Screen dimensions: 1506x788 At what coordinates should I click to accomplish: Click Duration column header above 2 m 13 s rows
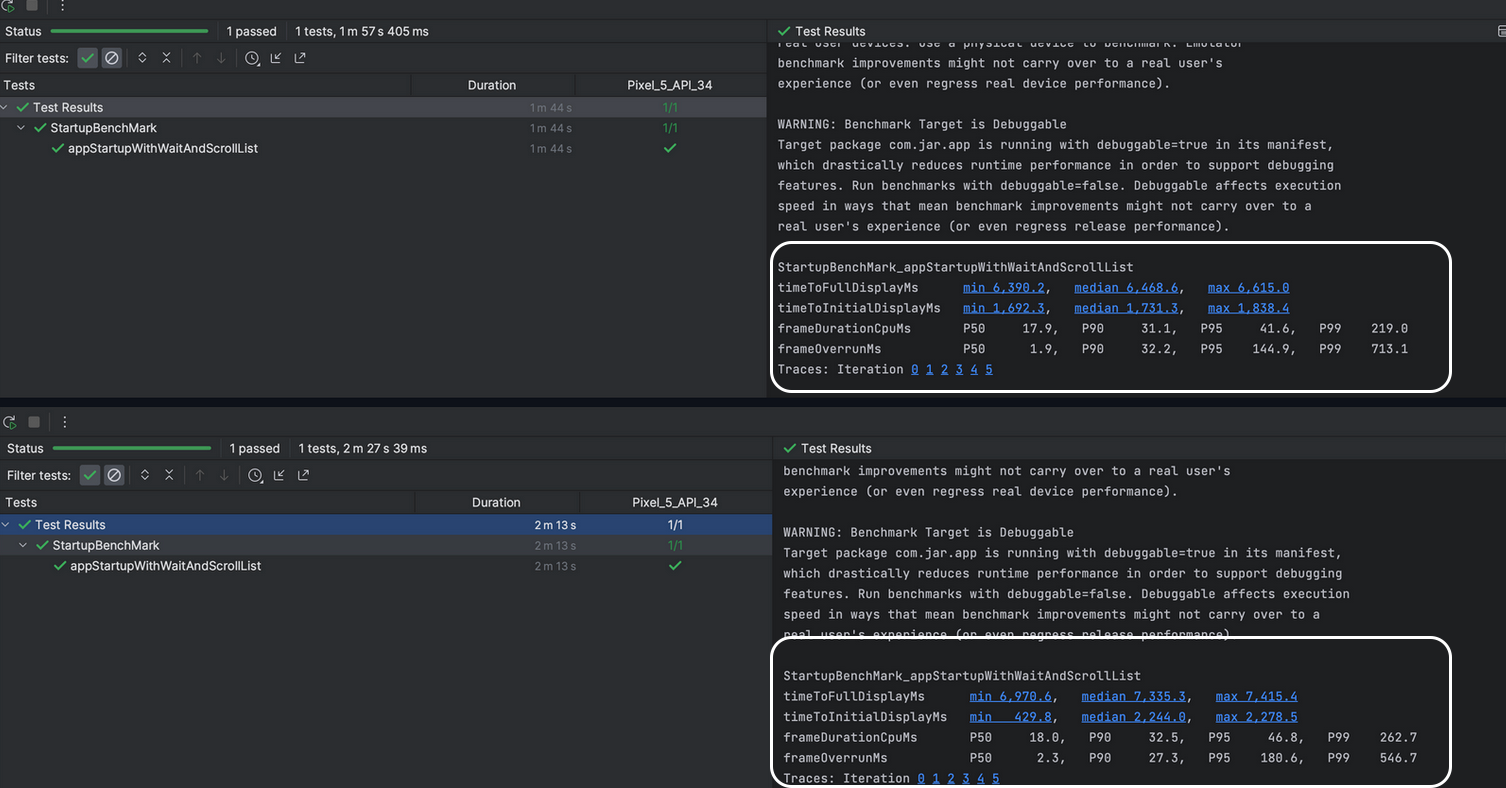(496, 502)
